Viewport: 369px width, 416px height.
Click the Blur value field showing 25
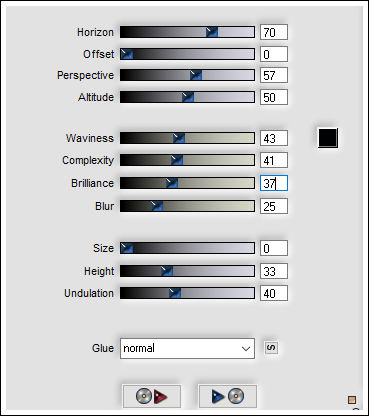(274, 206)
